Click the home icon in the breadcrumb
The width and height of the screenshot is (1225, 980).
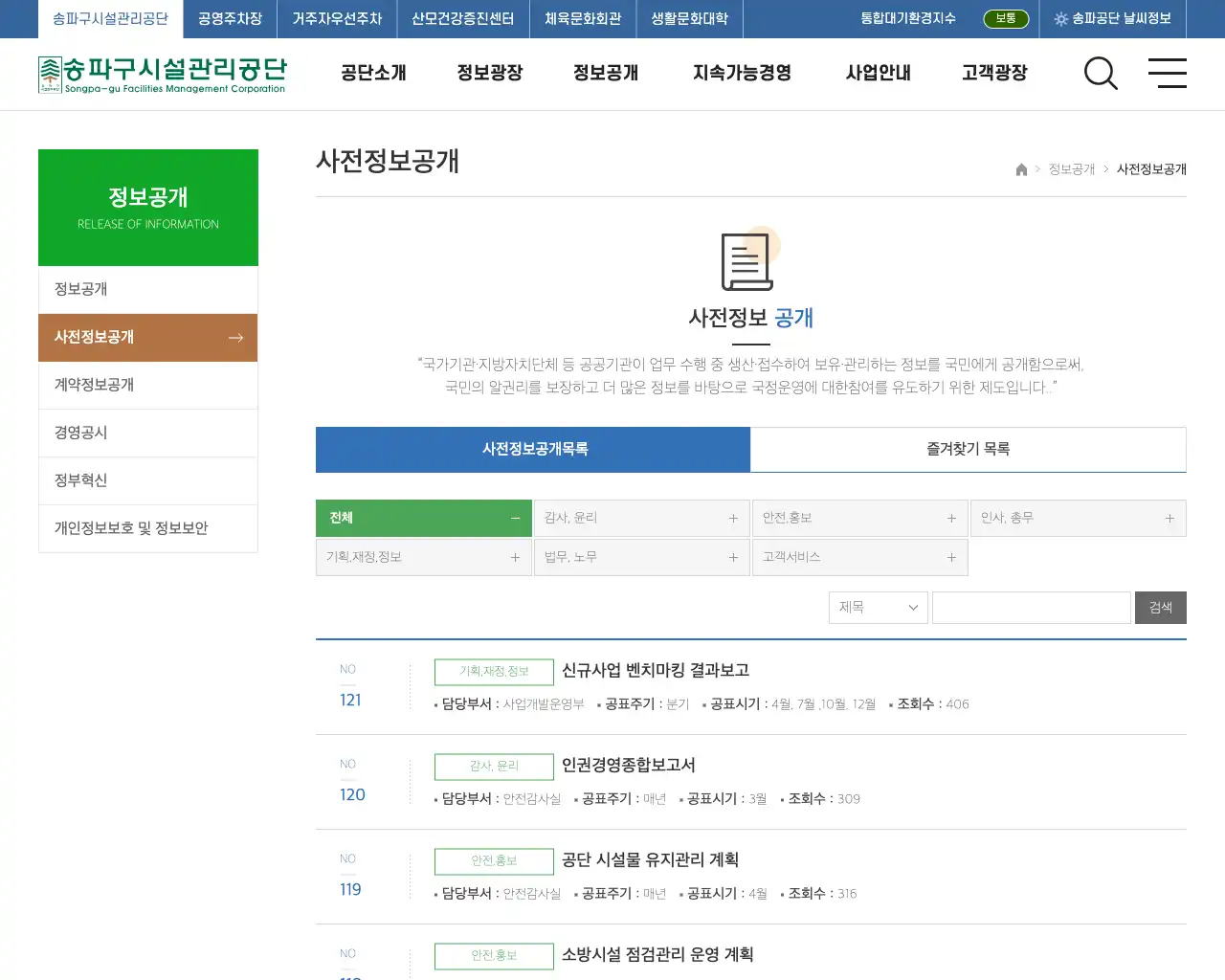coord(1020,169)
